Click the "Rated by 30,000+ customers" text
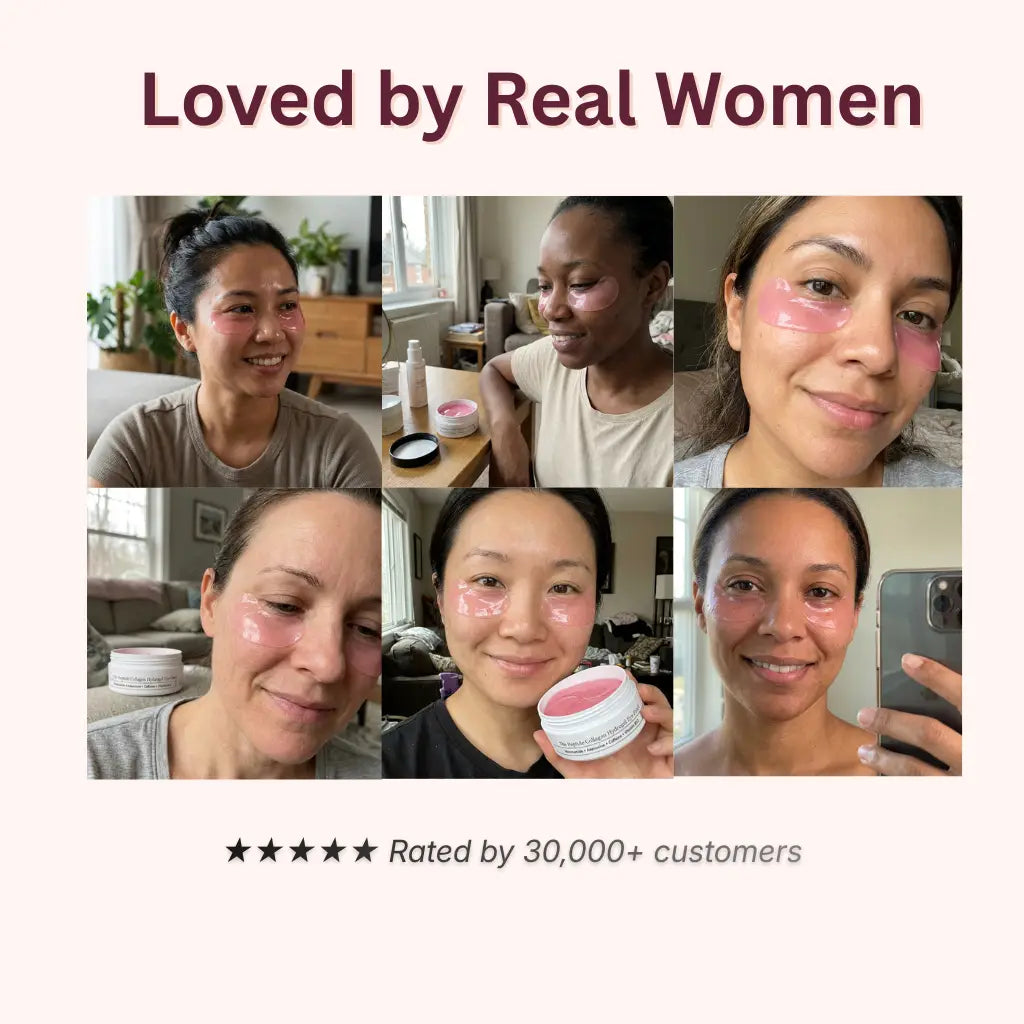1024x1024 pixels. tap(595, 852)
